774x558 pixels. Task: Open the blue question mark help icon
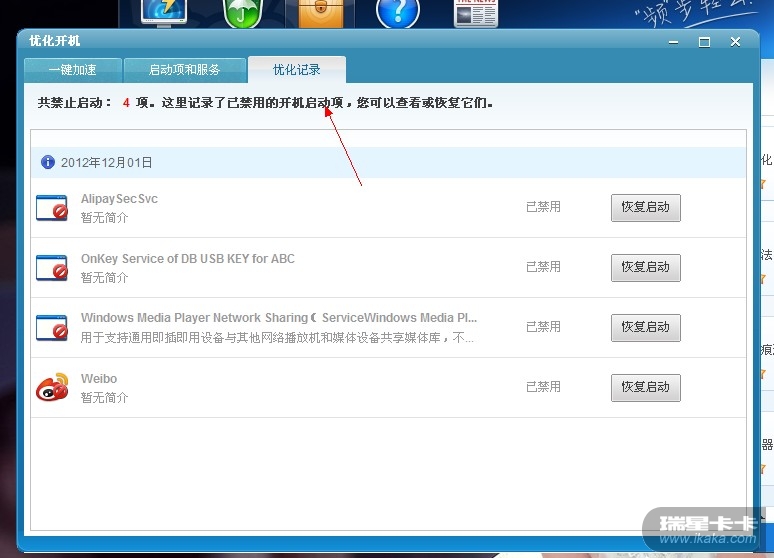[x=398, y=13]
